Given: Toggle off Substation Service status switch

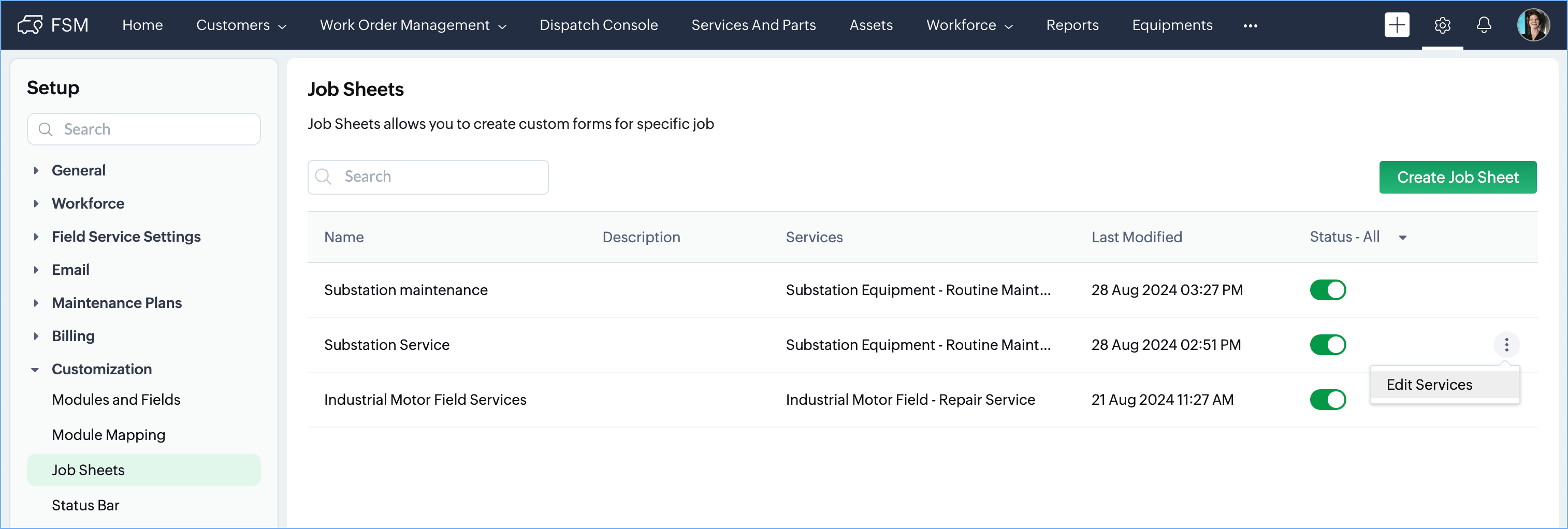Looking at the screenshot, I should click(x=1328, y=345).
